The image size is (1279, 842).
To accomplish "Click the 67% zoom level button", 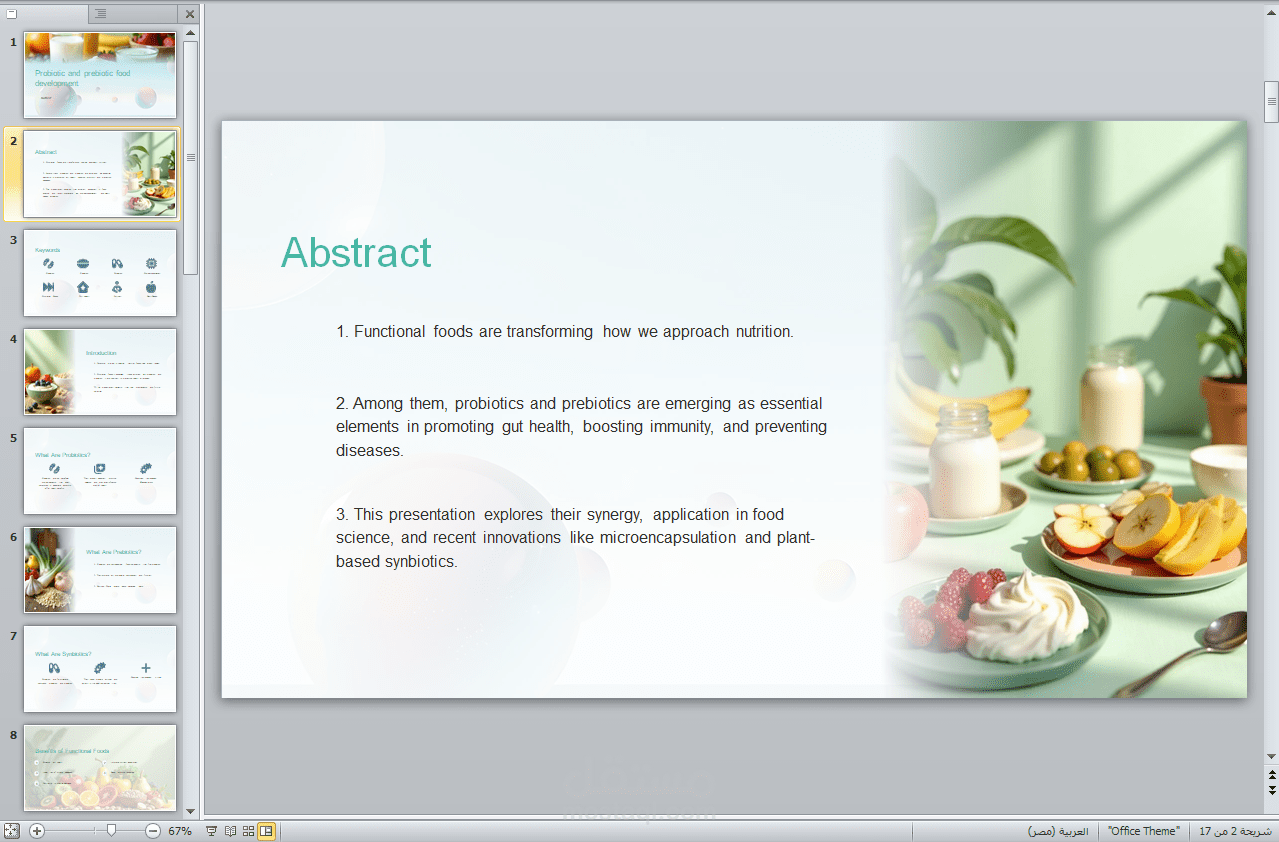I will tap(180, 831).
